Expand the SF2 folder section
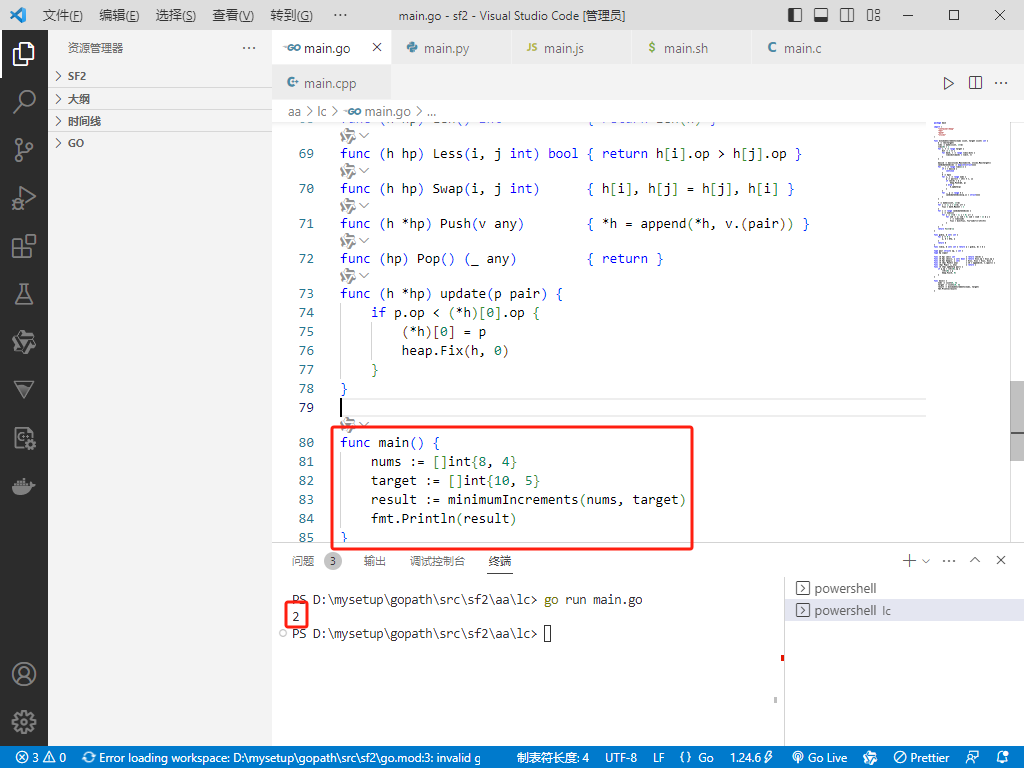This screenshot has width=1024, height=768. click(x=161, y=76)
